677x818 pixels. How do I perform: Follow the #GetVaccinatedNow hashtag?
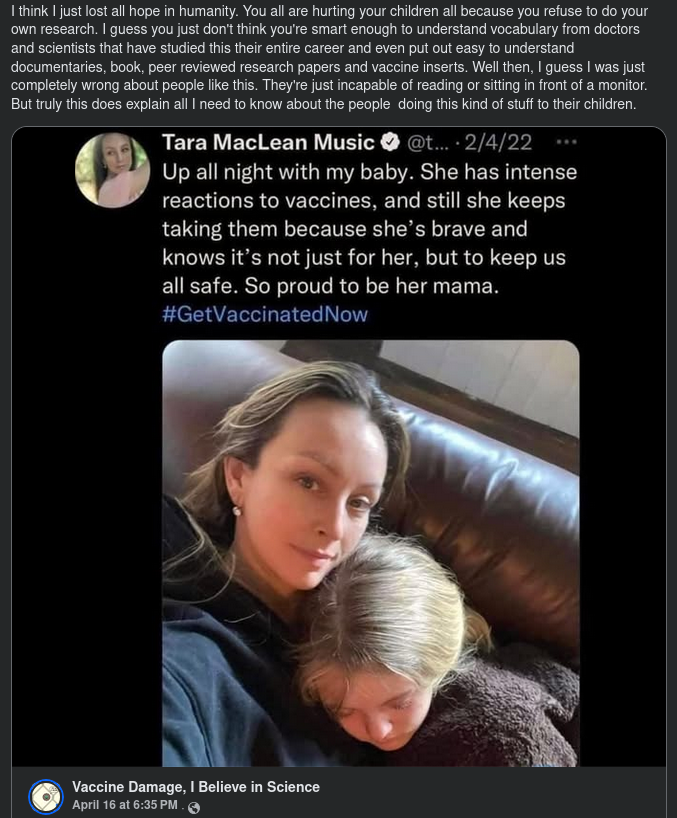pyautogui.click(x=265, y=314)
